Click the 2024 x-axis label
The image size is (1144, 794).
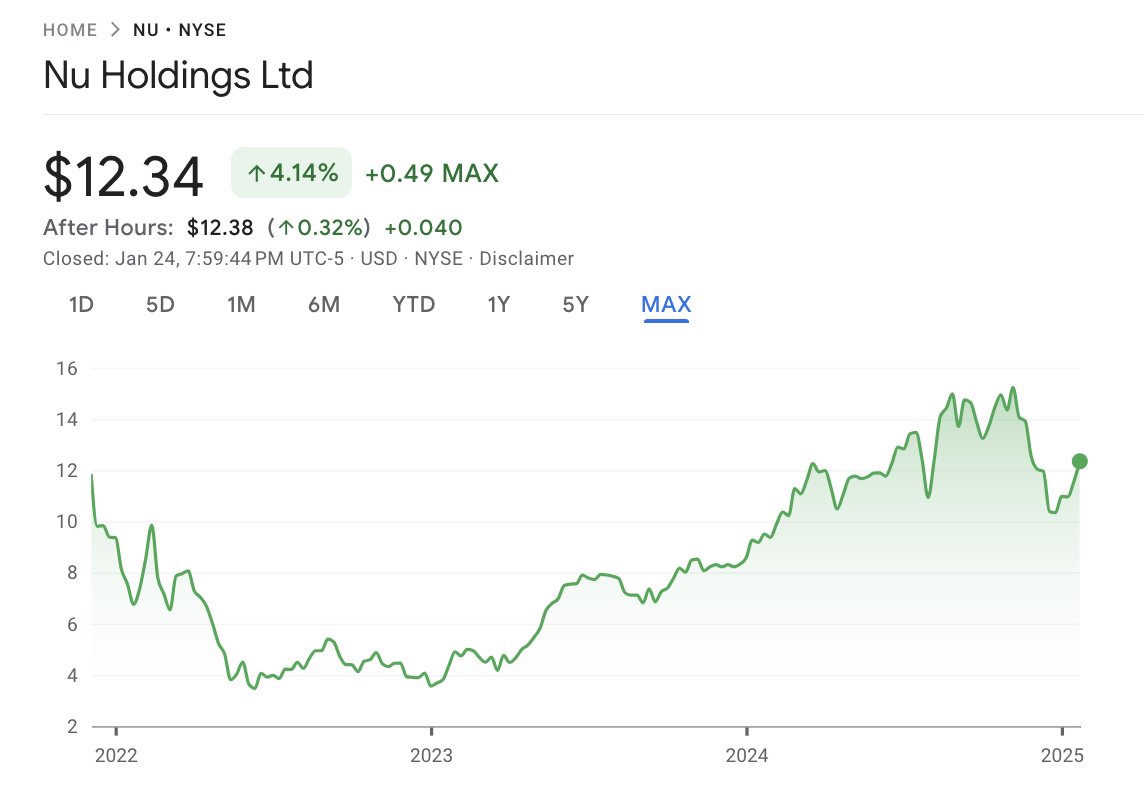[x=746, y=755]
